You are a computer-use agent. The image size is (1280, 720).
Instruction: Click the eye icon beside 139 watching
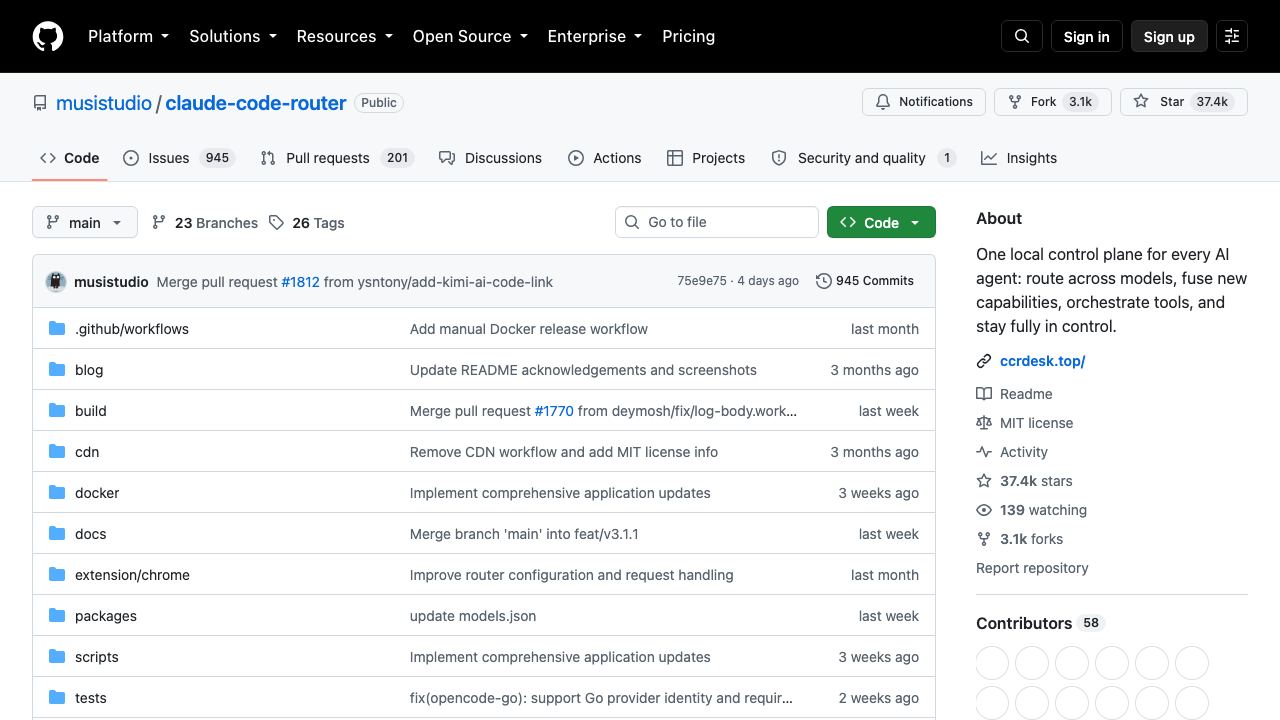click(984, 510)
